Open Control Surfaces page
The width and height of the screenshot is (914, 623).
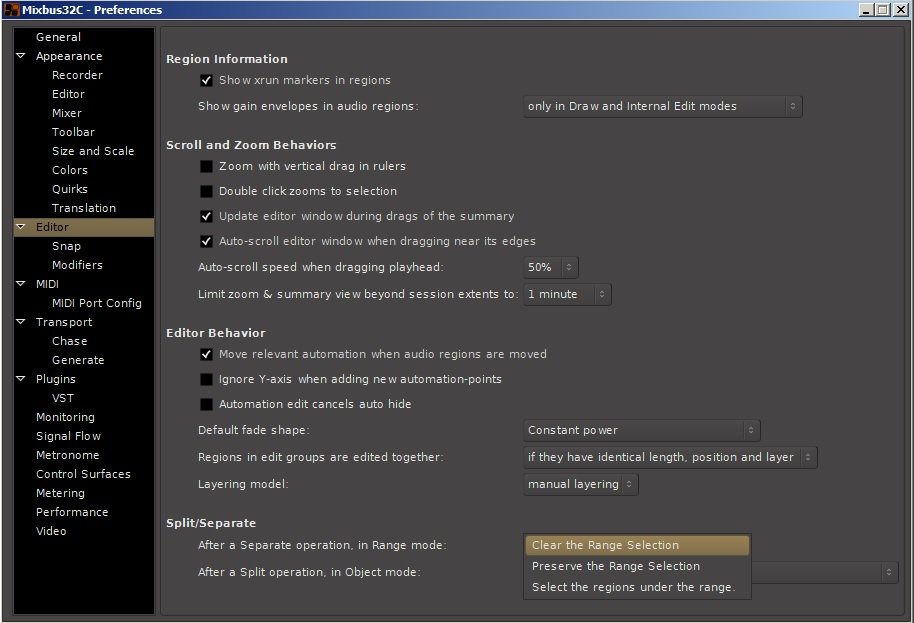tap(83, 474)
